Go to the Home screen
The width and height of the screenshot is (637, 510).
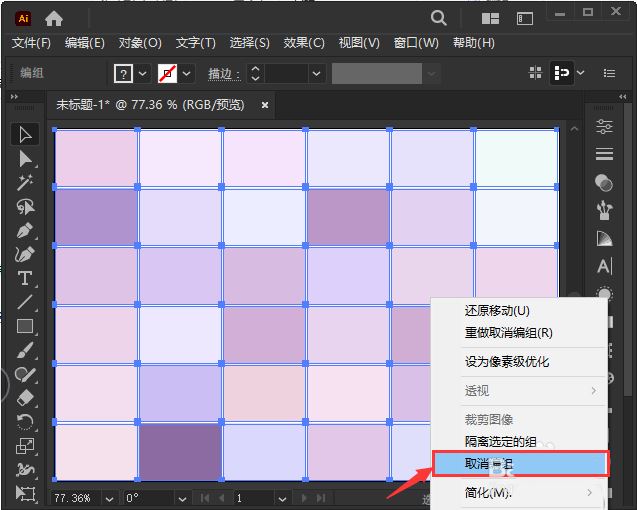coord(54,19)
